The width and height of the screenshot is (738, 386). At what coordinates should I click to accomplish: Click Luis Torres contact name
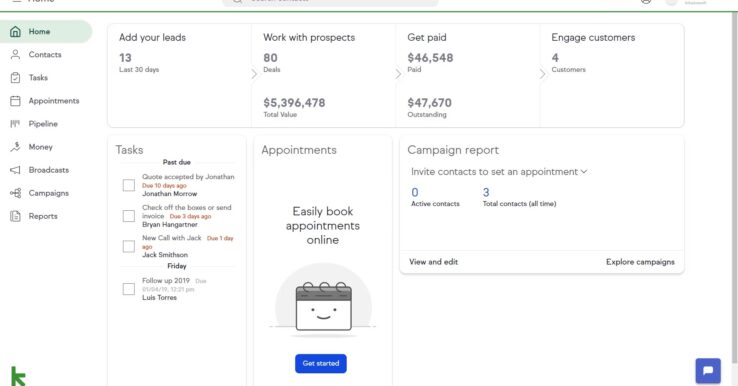160,298
